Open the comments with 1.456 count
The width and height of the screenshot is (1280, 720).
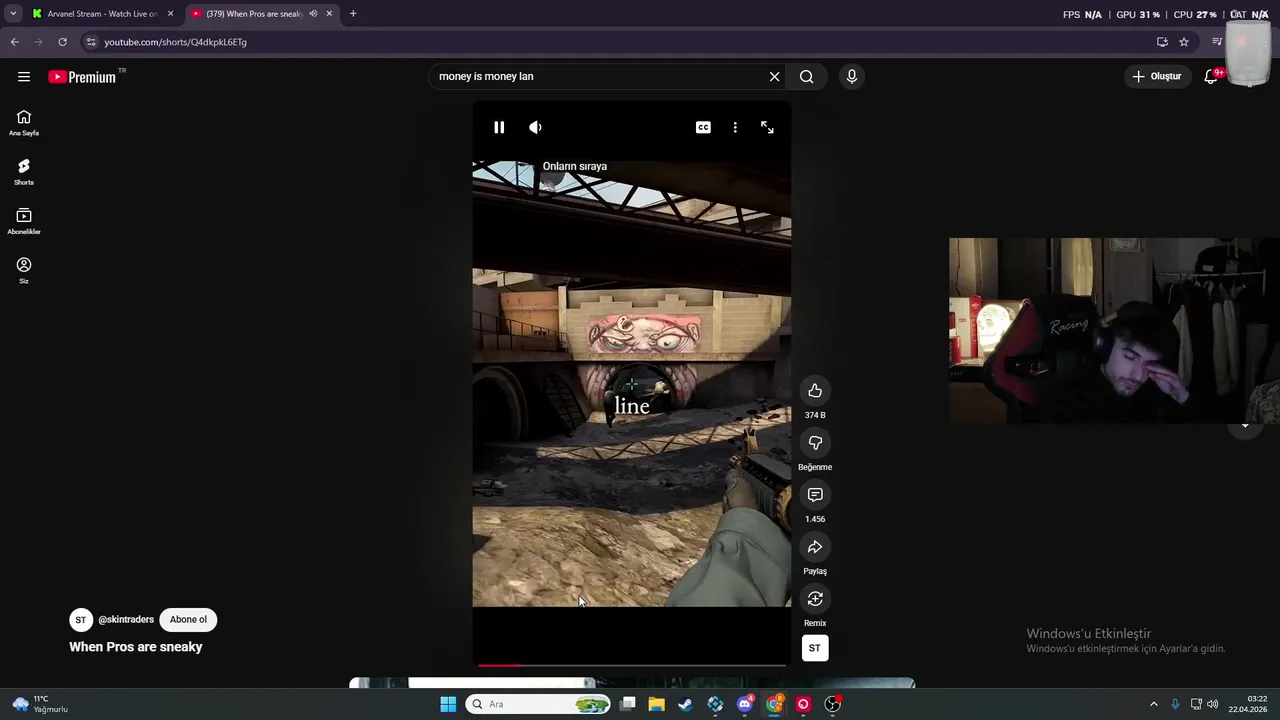click(x=815, y=495)
